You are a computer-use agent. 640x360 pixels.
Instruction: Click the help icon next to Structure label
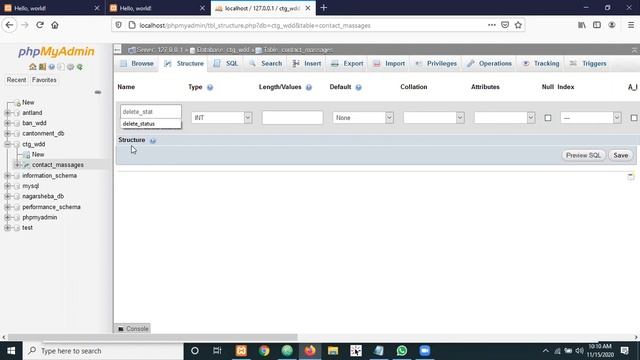click(153, 140)
